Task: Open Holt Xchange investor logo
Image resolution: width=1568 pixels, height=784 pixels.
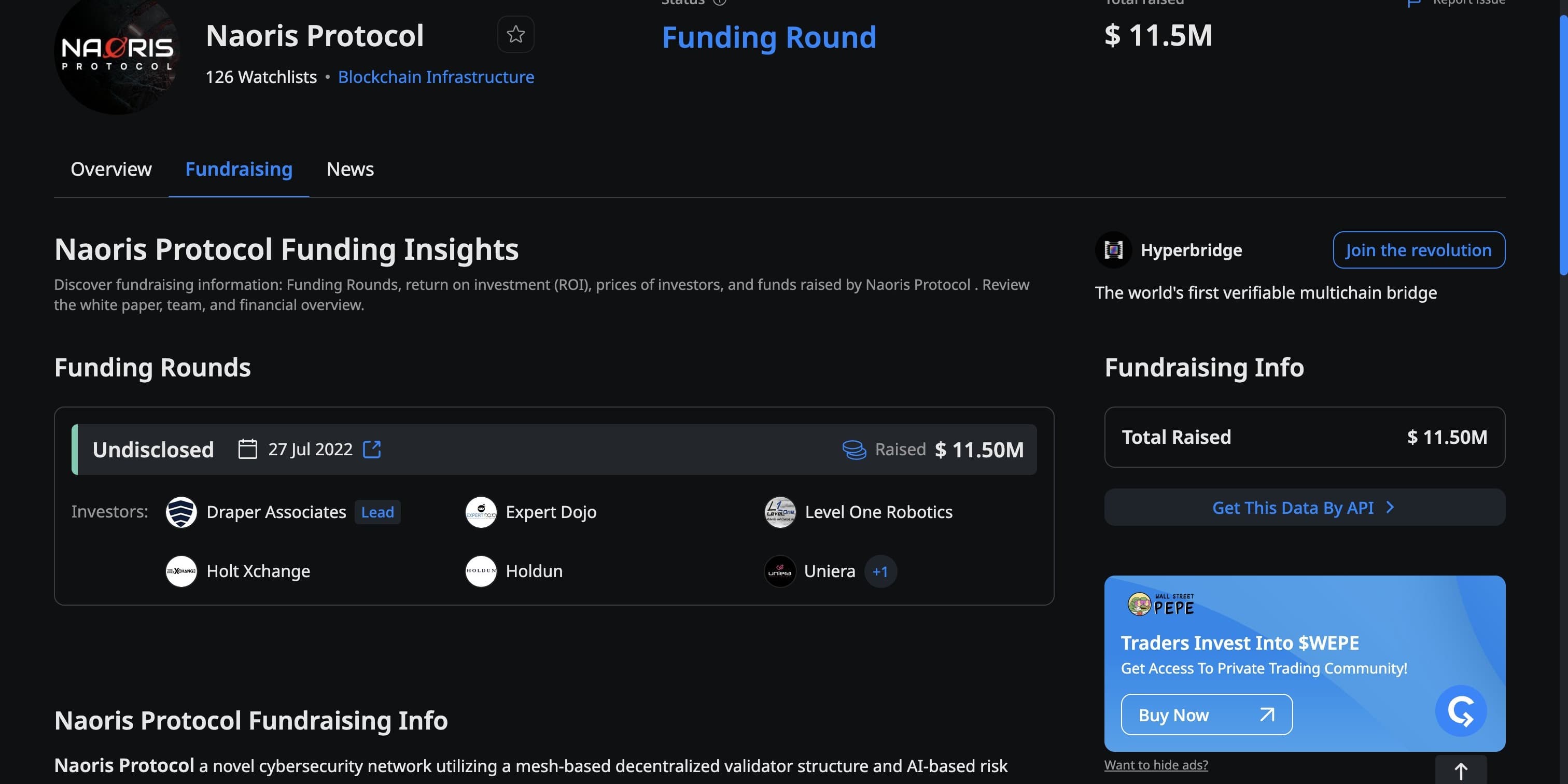Action: click(x=181, y=571)
